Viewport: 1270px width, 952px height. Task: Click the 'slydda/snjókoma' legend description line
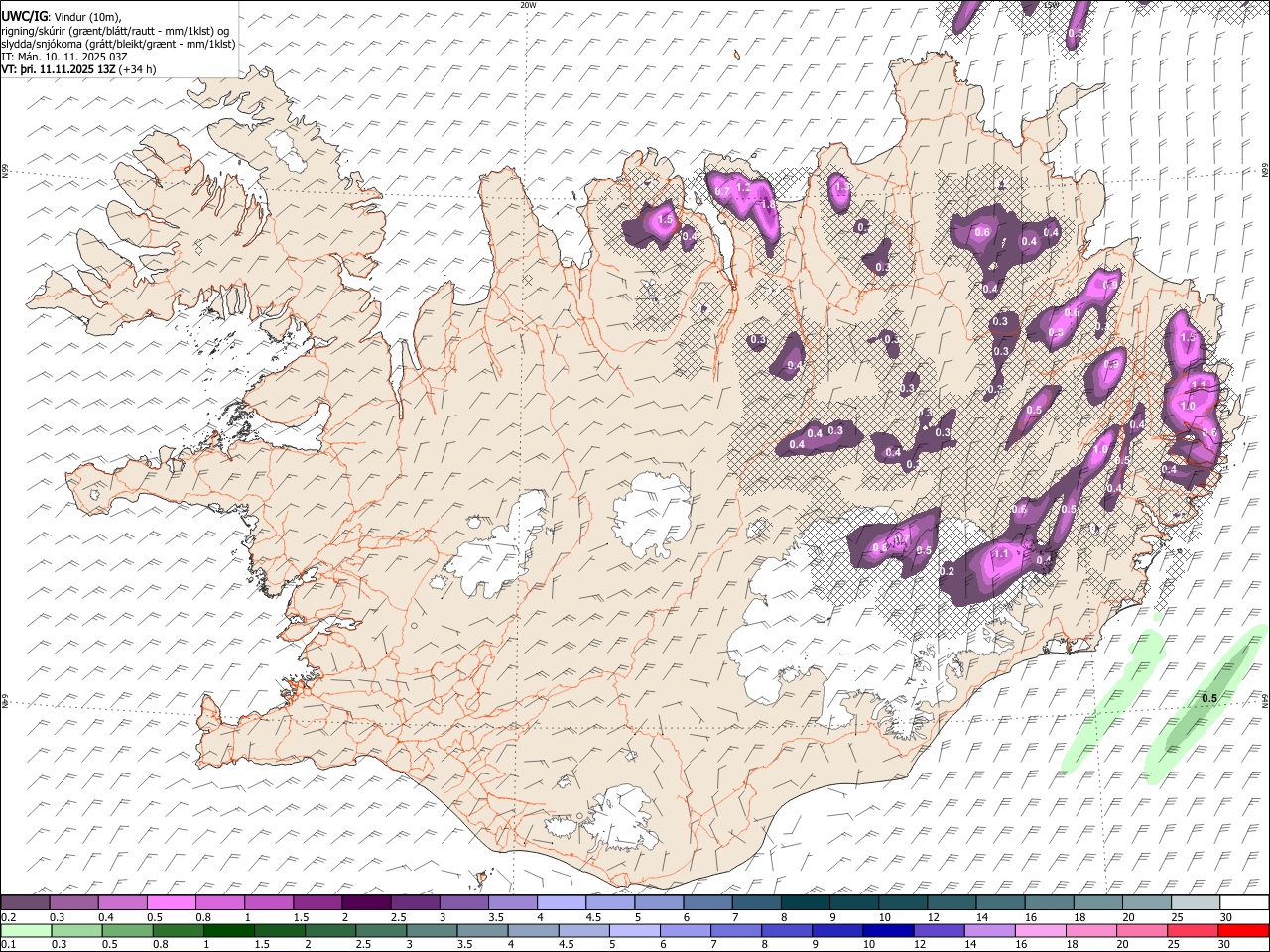(119, 44)
